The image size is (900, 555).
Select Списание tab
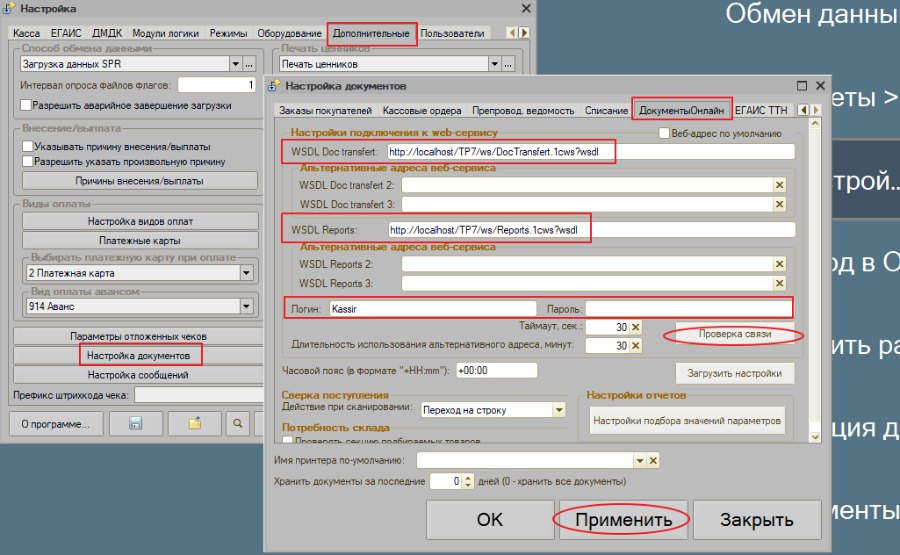607,110
